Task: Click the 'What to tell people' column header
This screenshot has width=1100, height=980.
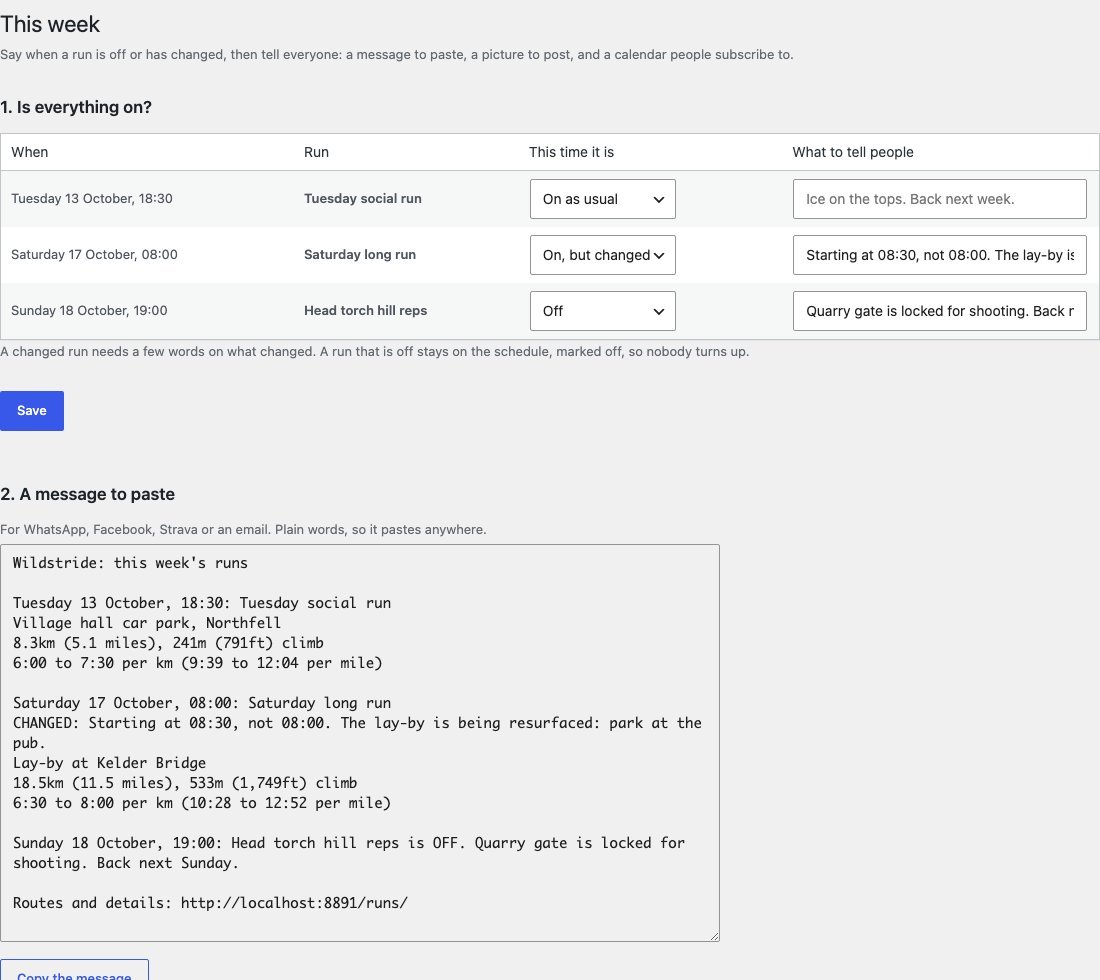Action: click(853, 152)
